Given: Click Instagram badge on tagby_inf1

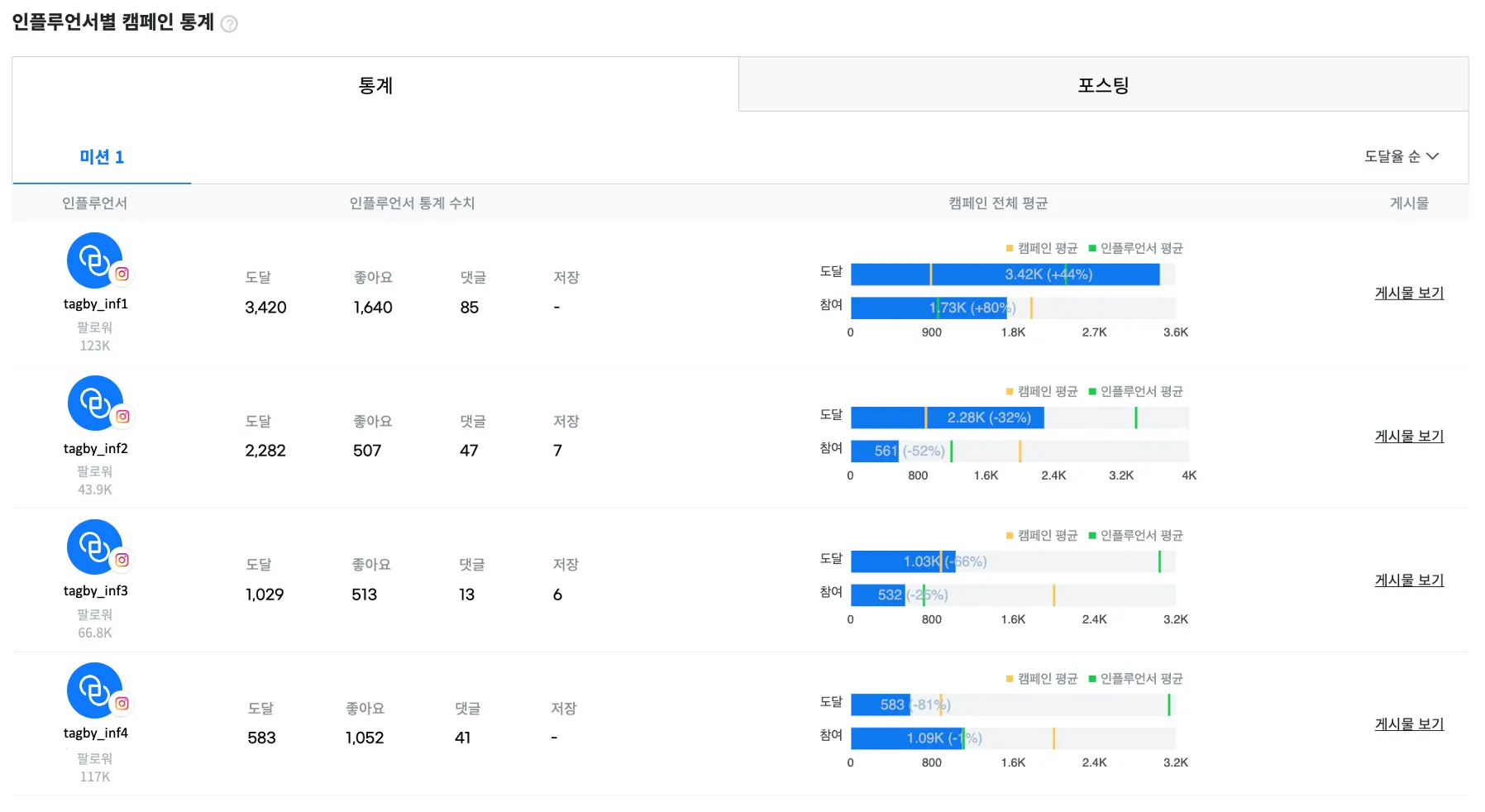Looking at the screenshot, I should 122,274.
